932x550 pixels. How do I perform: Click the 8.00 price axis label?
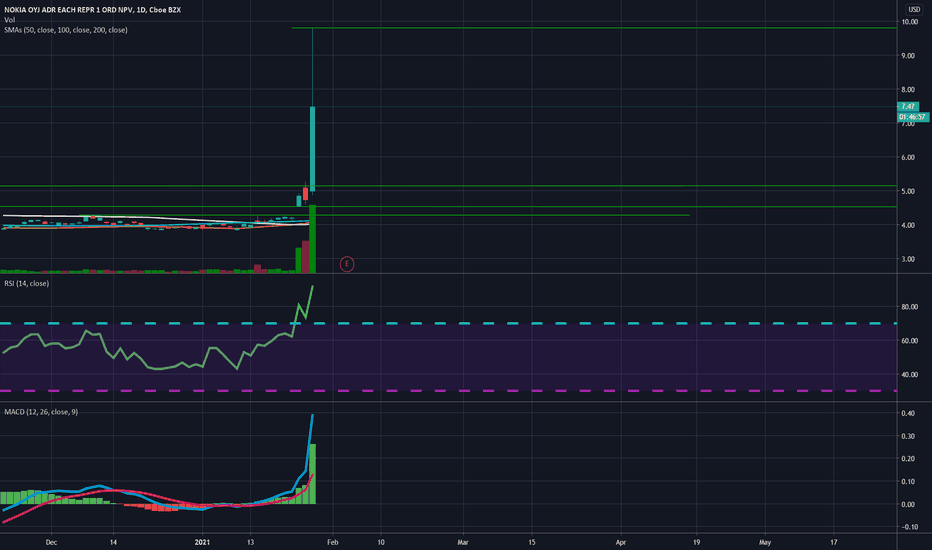[908, 90]
